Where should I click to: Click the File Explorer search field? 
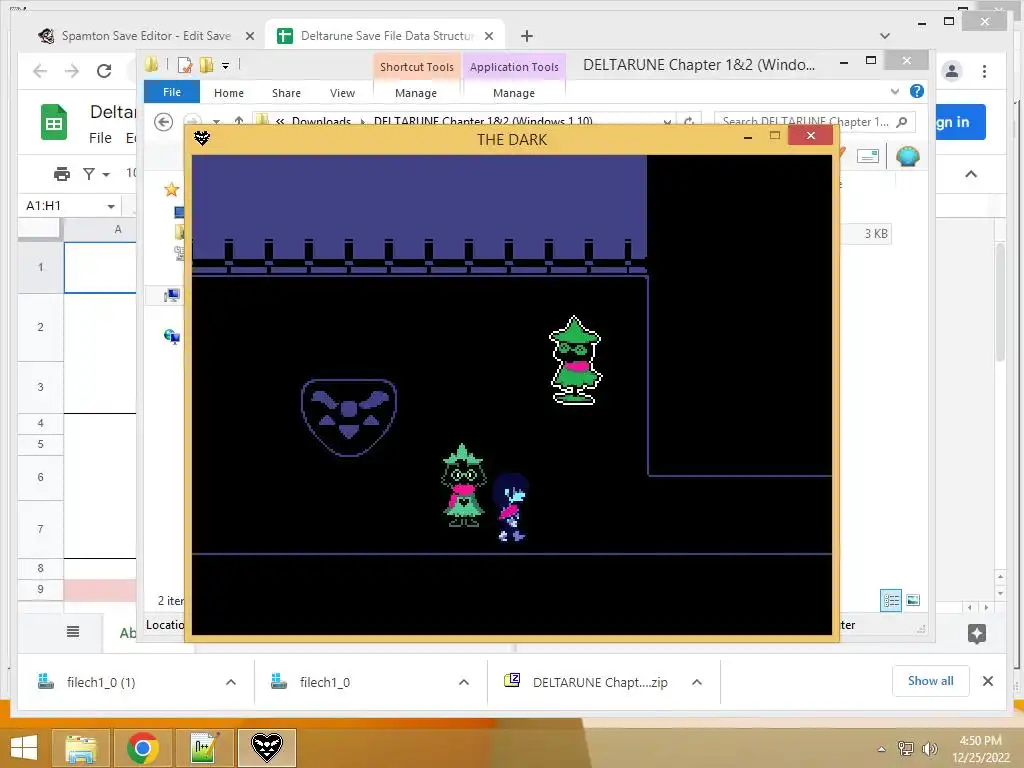click(814, 121)
